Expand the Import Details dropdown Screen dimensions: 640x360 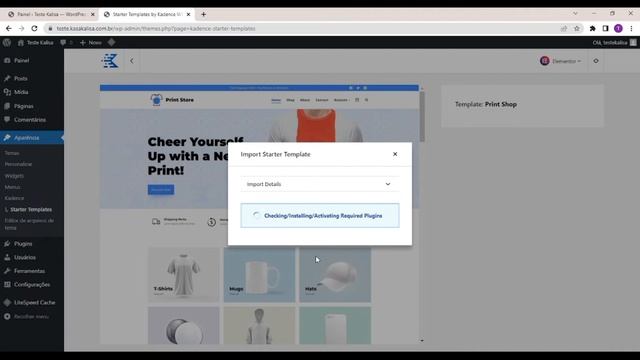[320, 184]
